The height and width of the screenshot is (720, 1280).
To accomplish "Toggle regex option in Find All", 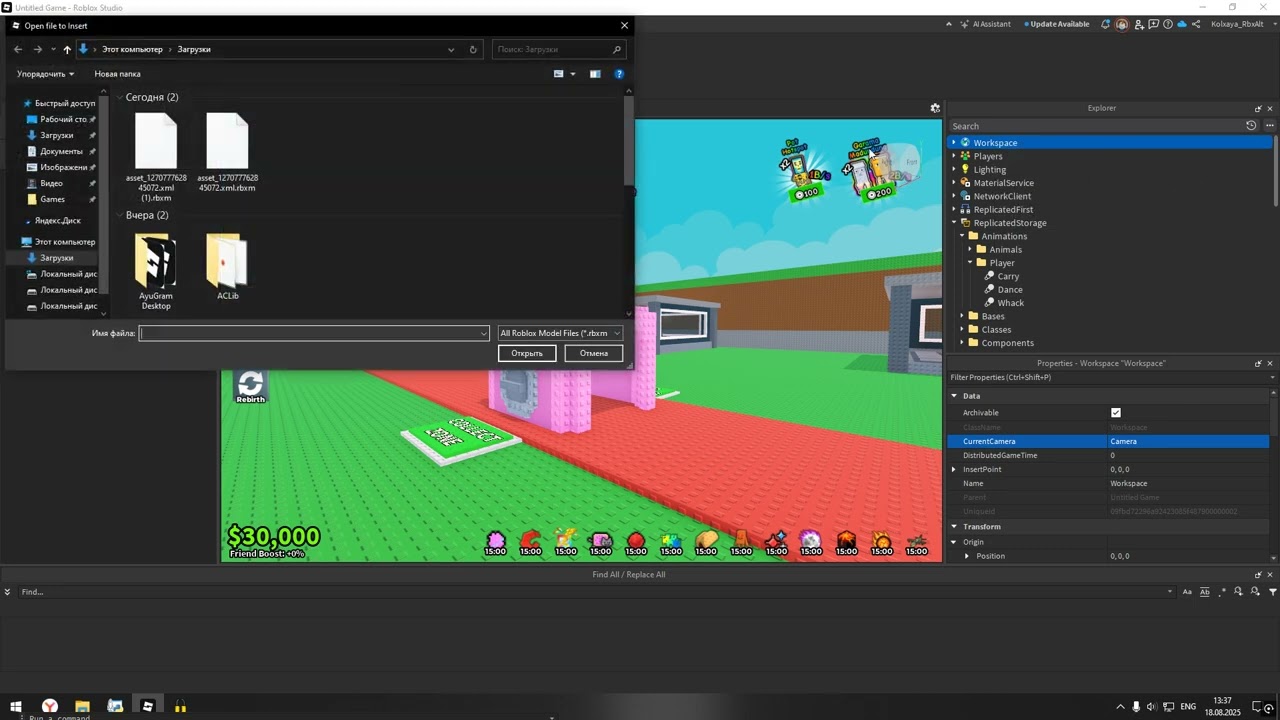I will [x=1222, y=592].
